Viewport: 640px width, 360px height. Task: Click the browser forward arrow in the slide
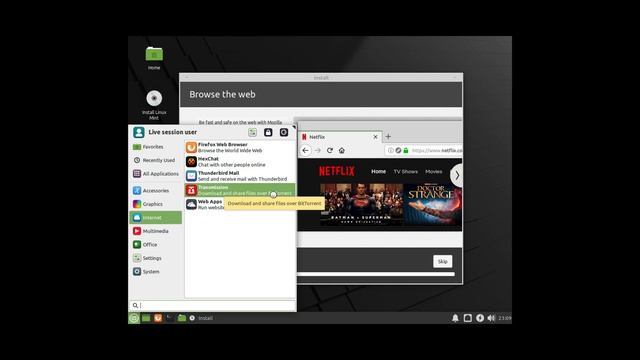[318, 150]
